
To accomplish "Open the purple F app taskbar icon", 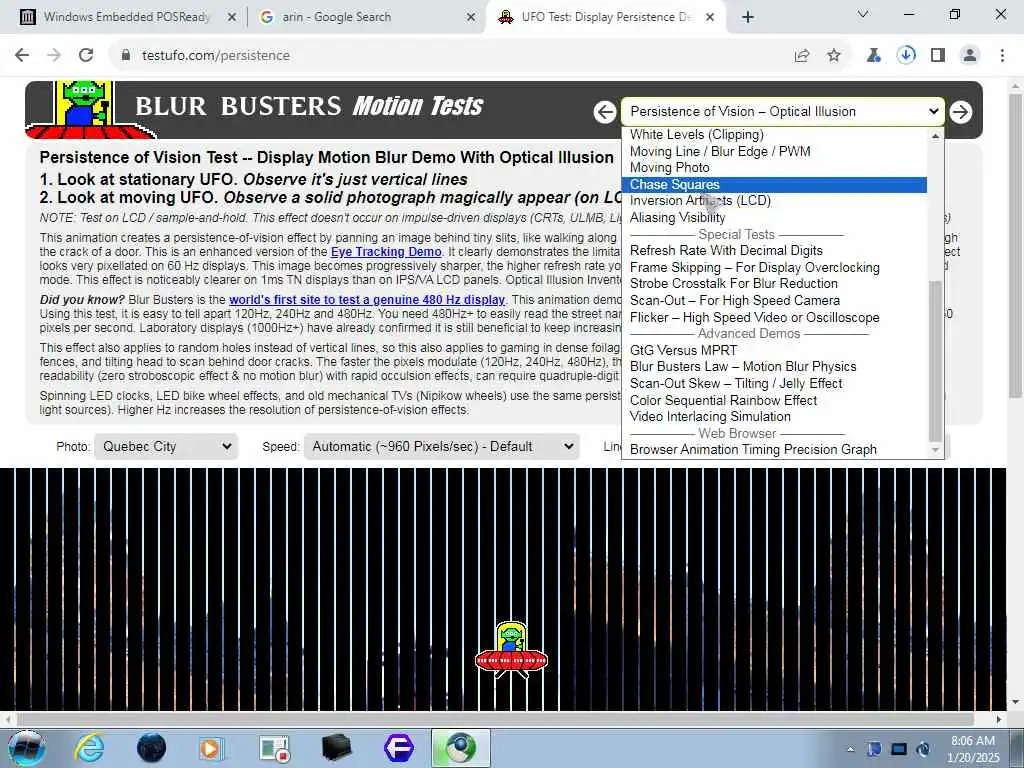I will pos(398,748).
